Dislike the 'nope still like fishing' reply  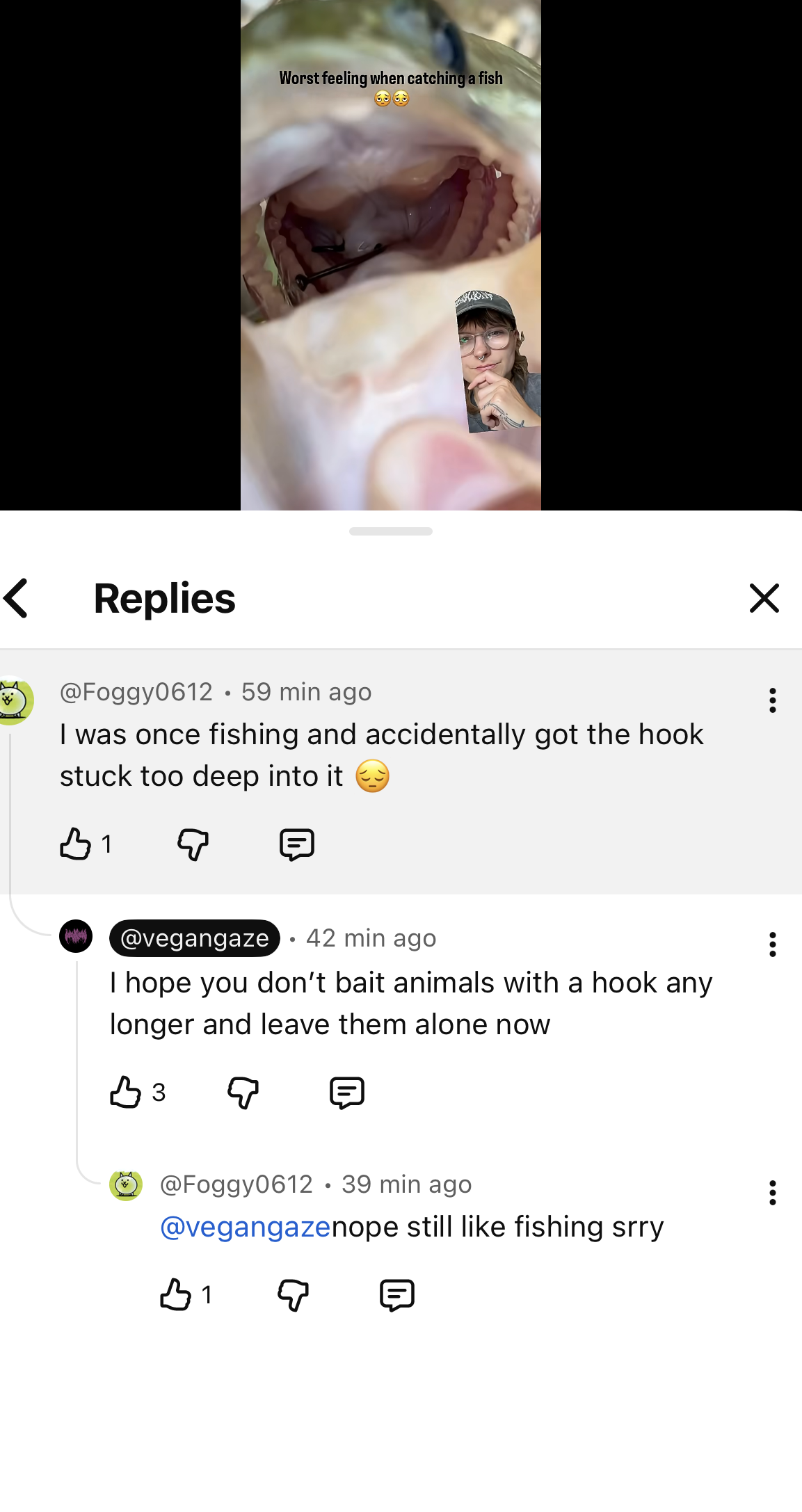294,1295
